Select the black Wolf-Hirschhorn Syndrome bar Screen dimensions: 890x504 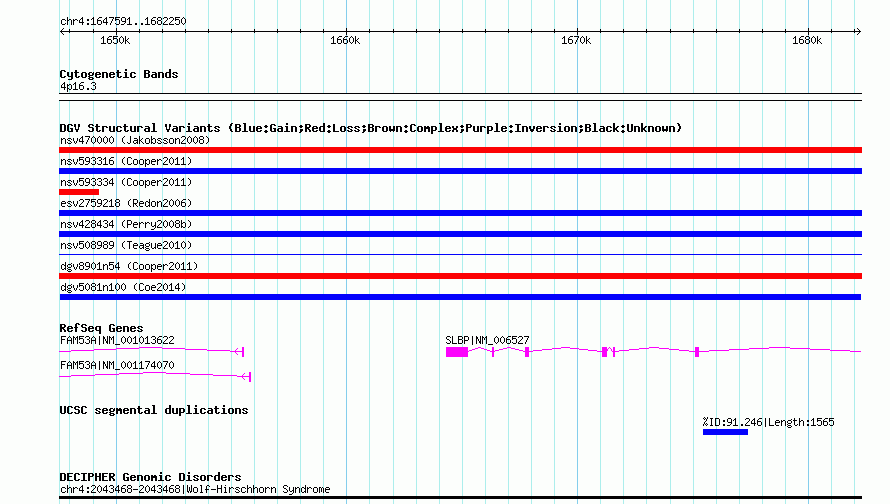(x=460, y=498)
